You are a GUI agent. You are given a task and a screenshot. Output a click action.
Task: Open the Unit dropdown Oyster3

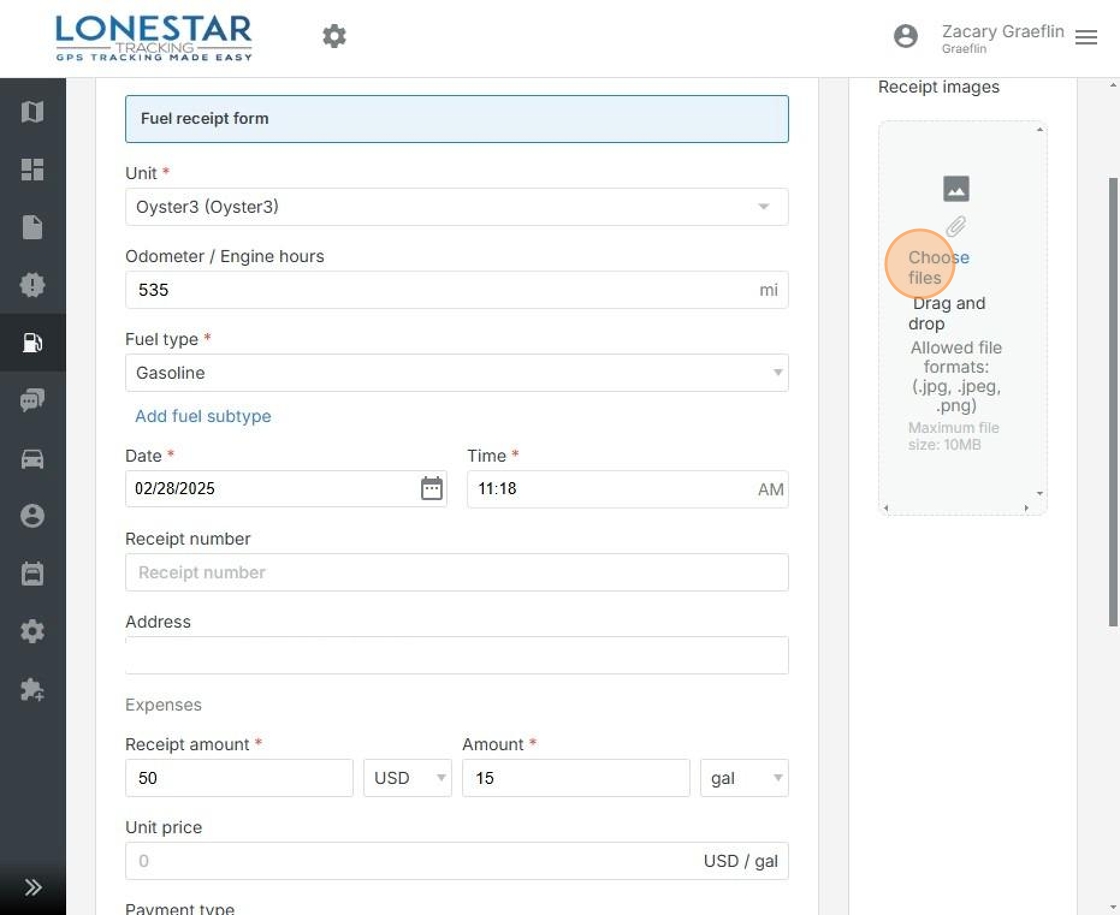456,207
